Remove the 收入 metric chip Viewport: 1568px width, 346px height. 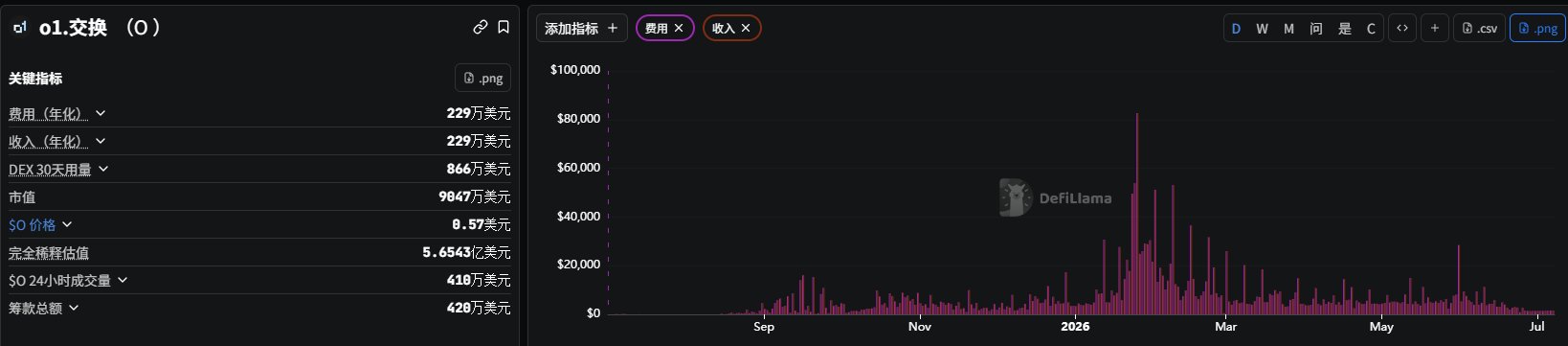click(x=746, y=29)
